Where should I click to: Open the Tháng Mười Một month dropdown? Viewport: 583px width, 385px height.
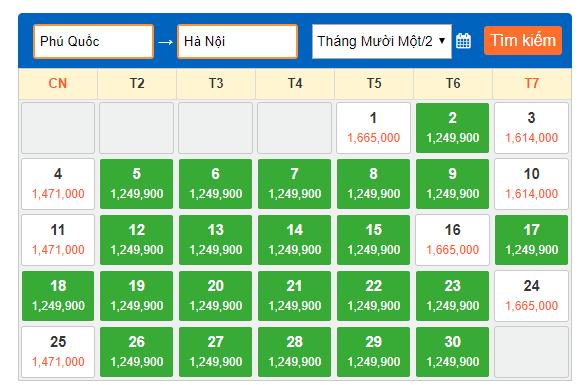(x=381, y=41)
